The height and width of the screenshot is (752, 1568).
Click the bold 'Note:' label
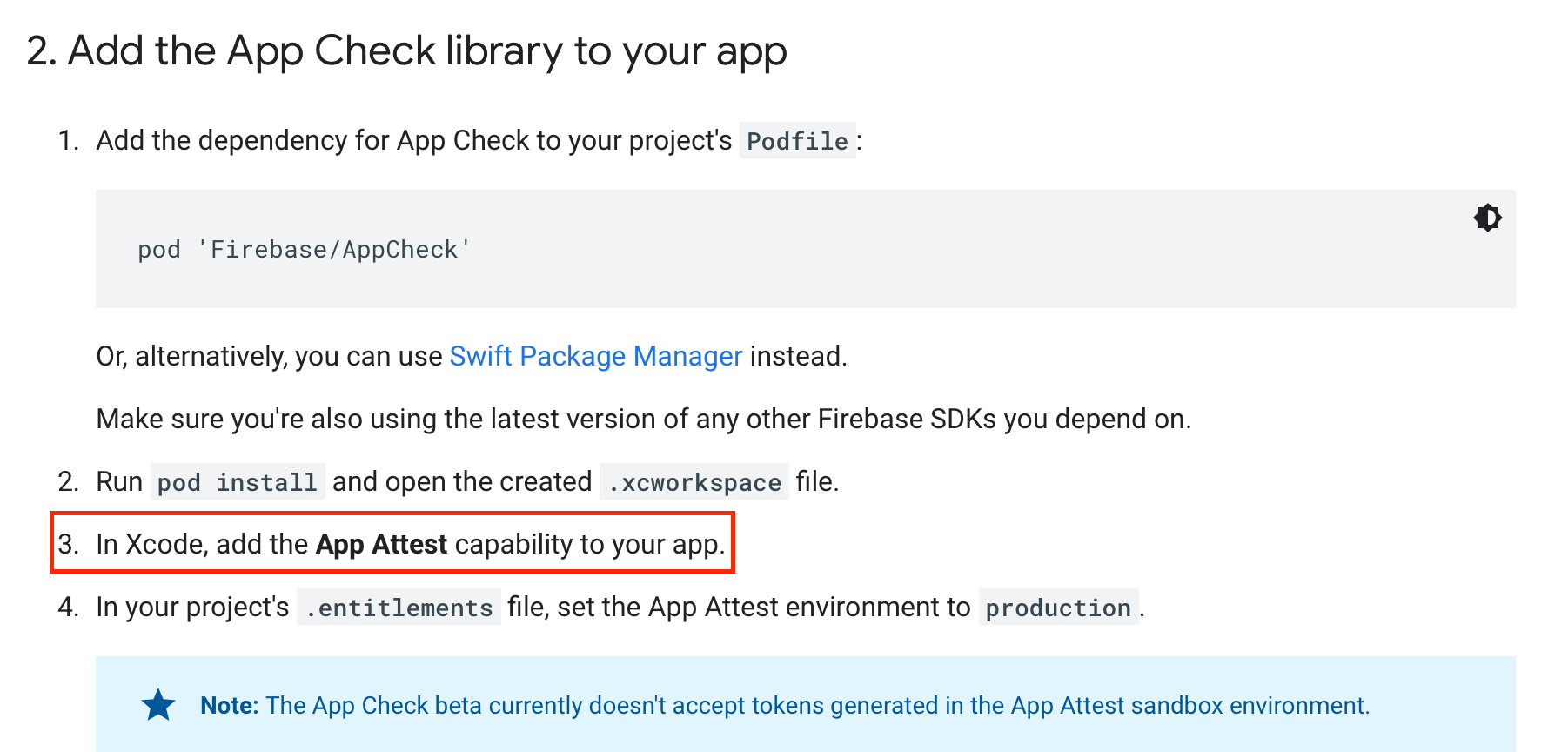click(x=229, y=705)
